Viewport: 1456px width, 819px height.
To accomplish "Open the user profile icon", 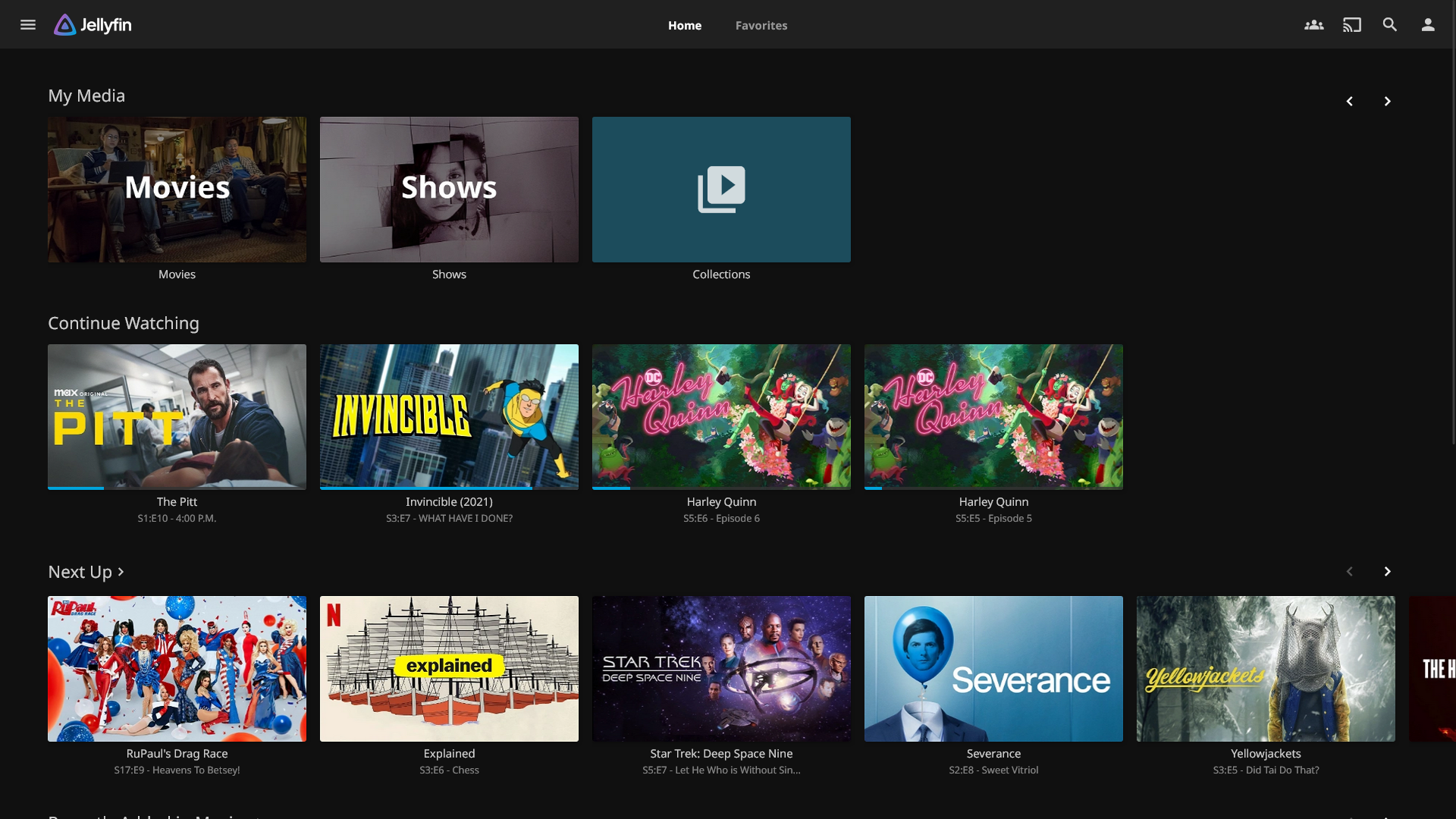I will (x=1428, y=25).
